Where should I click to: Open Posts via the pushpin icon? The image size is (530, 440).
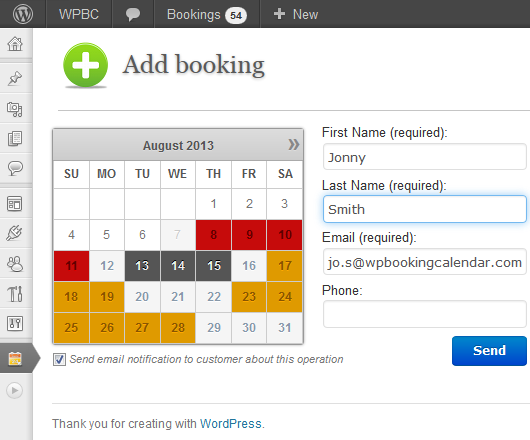[x=15, y=78]
